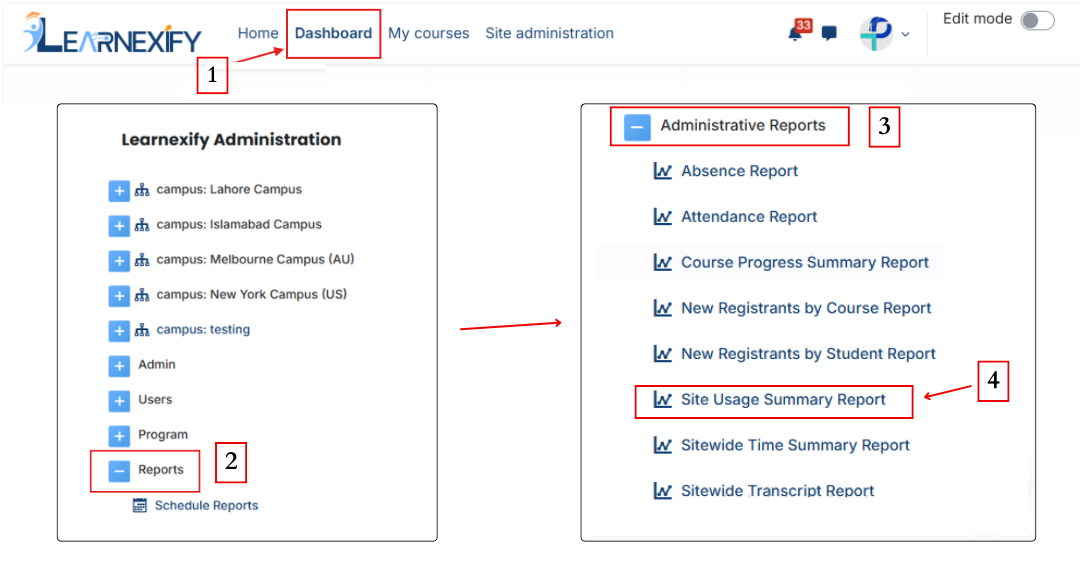Expand the Melbourne Campus (AU) node
This screenshot has height=566, width=1080.
[x=119, y=261]
